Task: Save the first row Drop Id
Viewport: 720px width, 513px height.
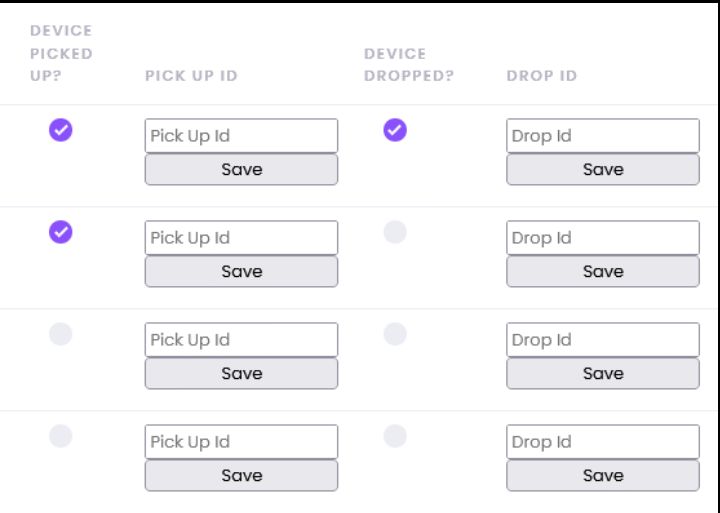Action: click(x=603, y=170)
